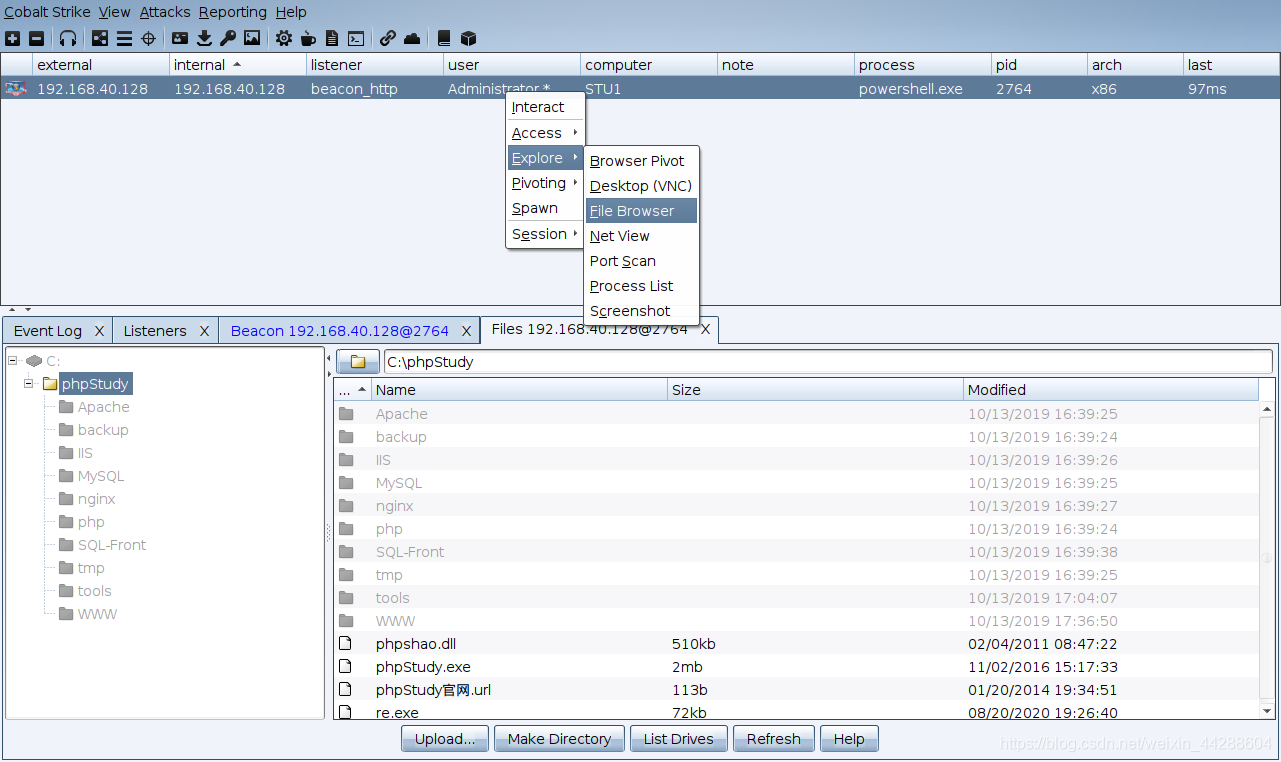Screen dimensions: 1281x762
Task: Open Keystrokes key icon
Action: tap(228, 39)
